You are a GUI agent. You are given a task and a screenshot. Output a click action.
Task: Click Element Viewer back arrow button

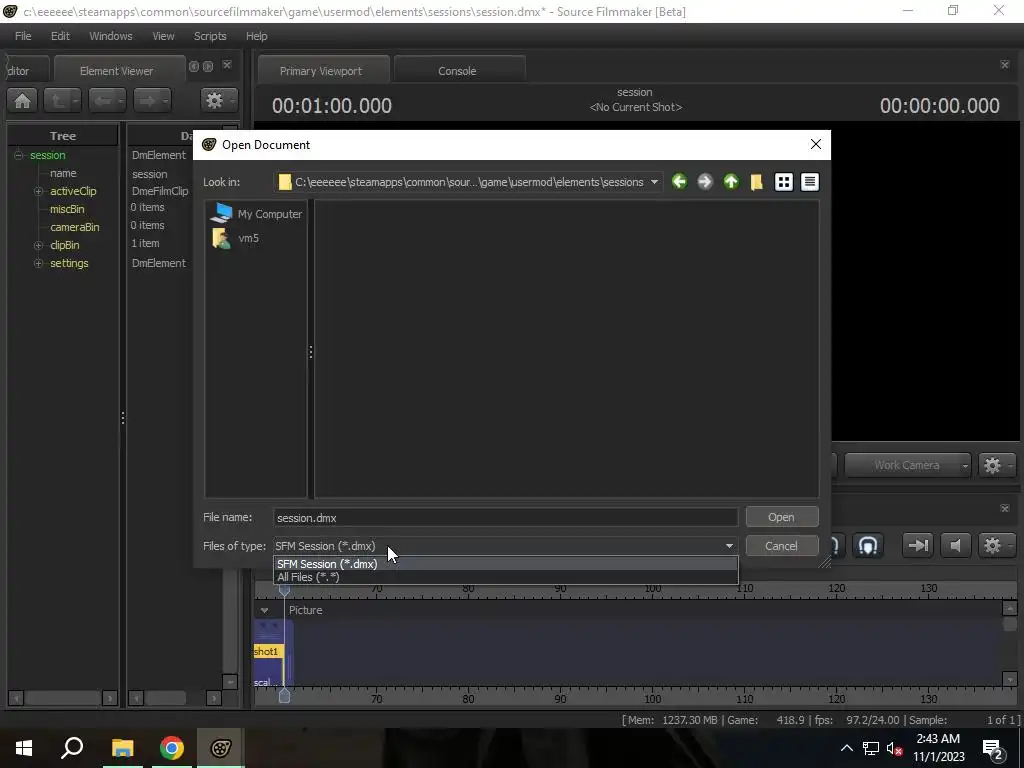(x=107, y=101)
